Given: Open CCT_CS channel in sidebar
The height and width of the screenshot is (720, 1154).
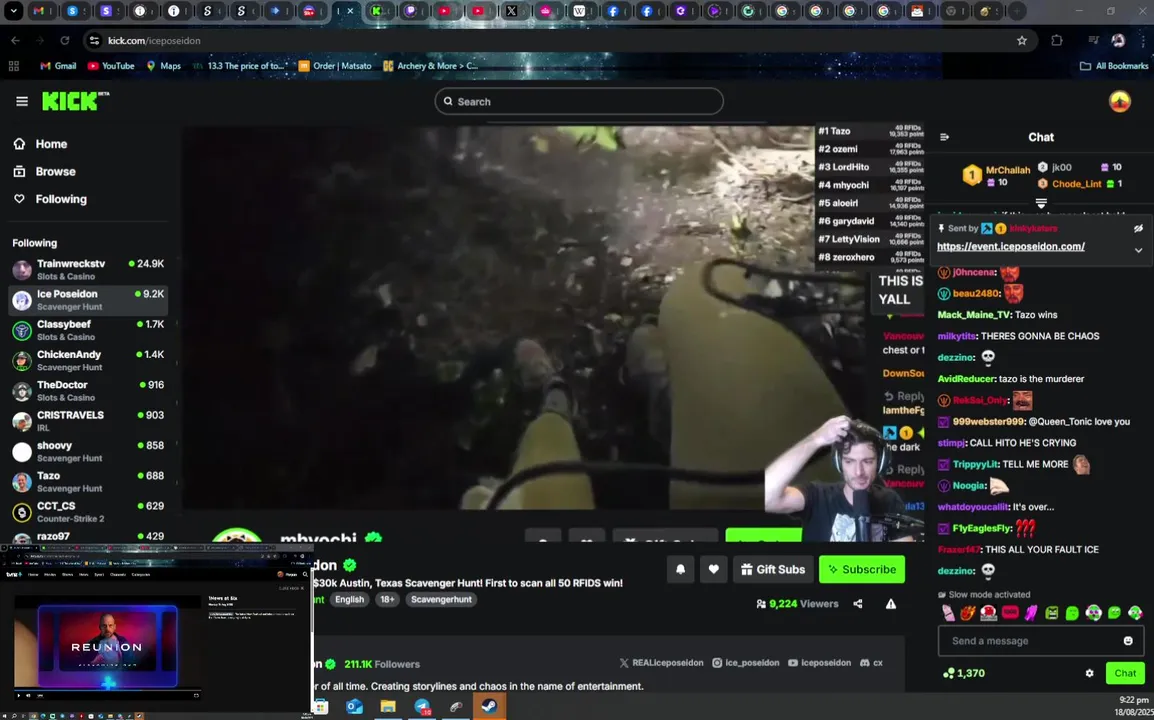Looking at the screenshot, I should pyautogui.click(x=88, y=512).
